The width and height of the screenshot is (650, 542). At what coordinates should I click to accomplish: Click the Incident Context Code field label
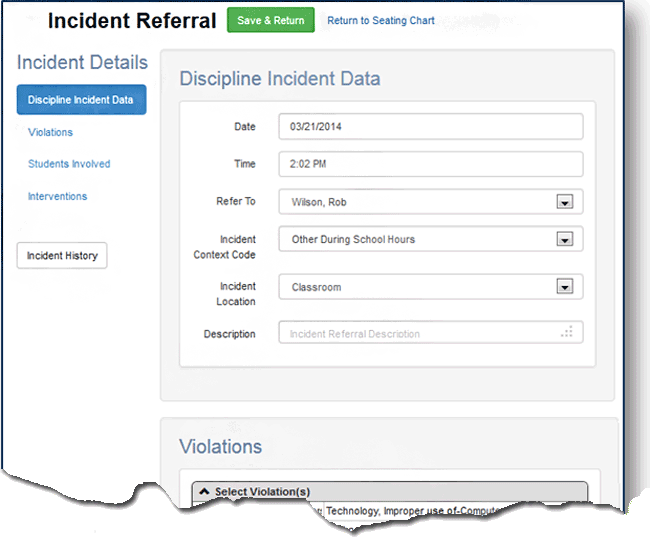224,247
